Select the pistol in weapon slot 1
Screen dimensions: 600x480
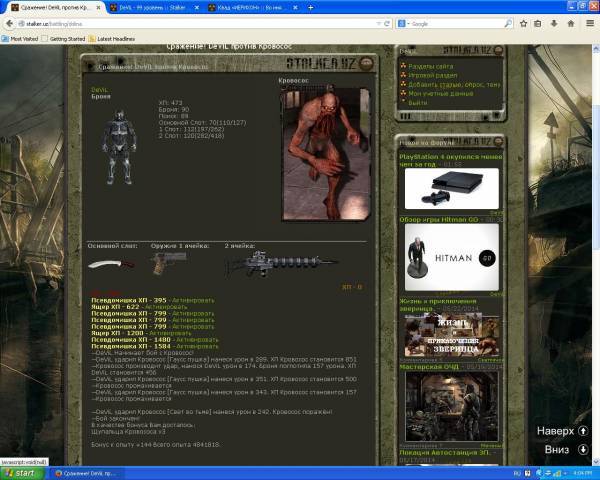[x=168, y=265]
